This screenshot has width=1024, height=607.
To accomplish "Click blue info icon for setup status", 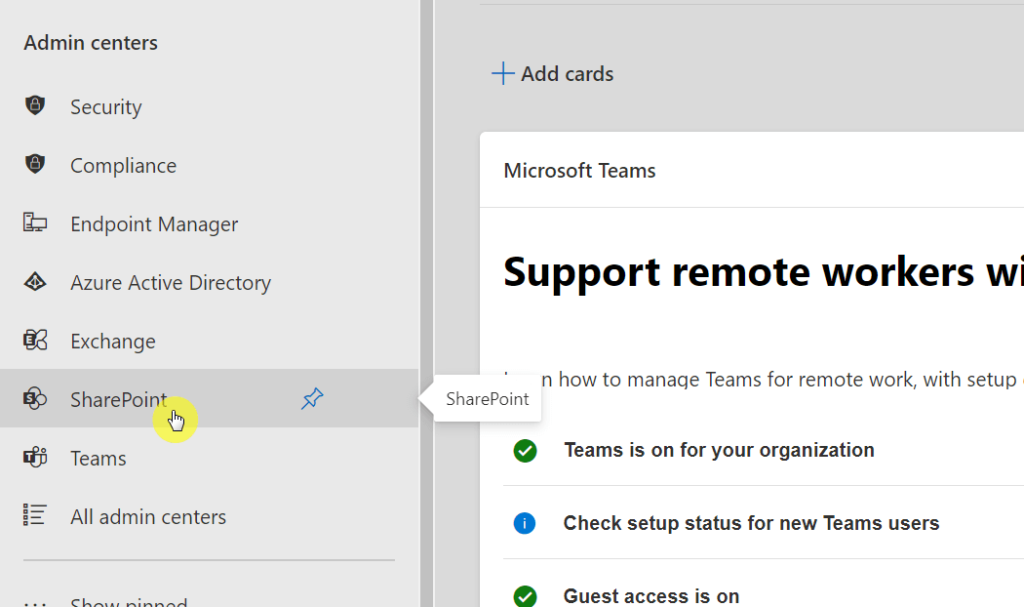I will coord(524,523).
